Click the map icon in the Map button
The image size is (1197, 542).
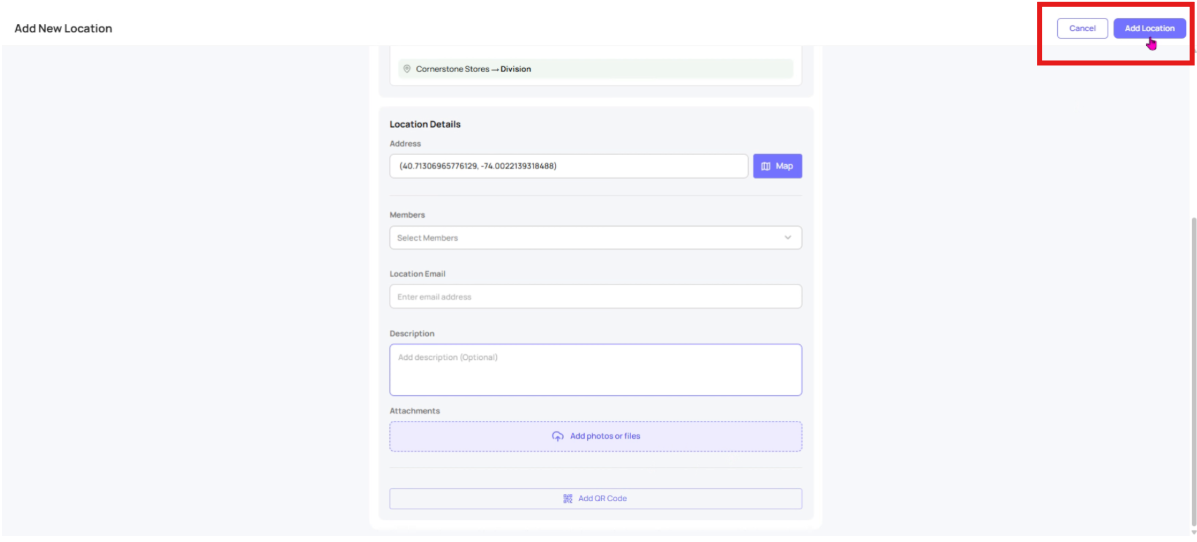[766, 166]
